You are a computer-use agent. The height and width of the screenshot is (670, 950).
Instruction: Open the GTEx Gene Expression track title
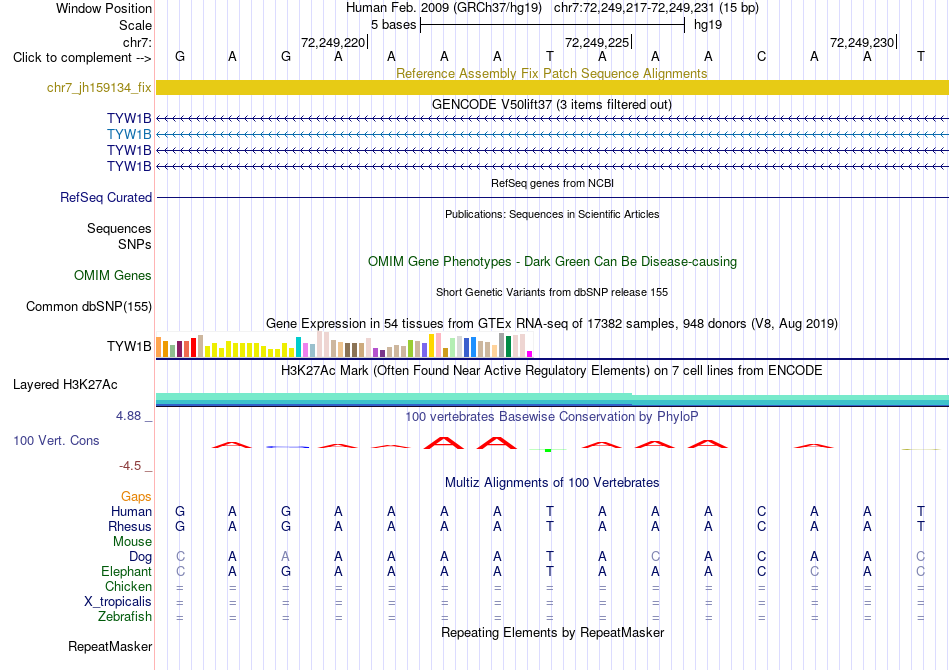tap(551, 323)
